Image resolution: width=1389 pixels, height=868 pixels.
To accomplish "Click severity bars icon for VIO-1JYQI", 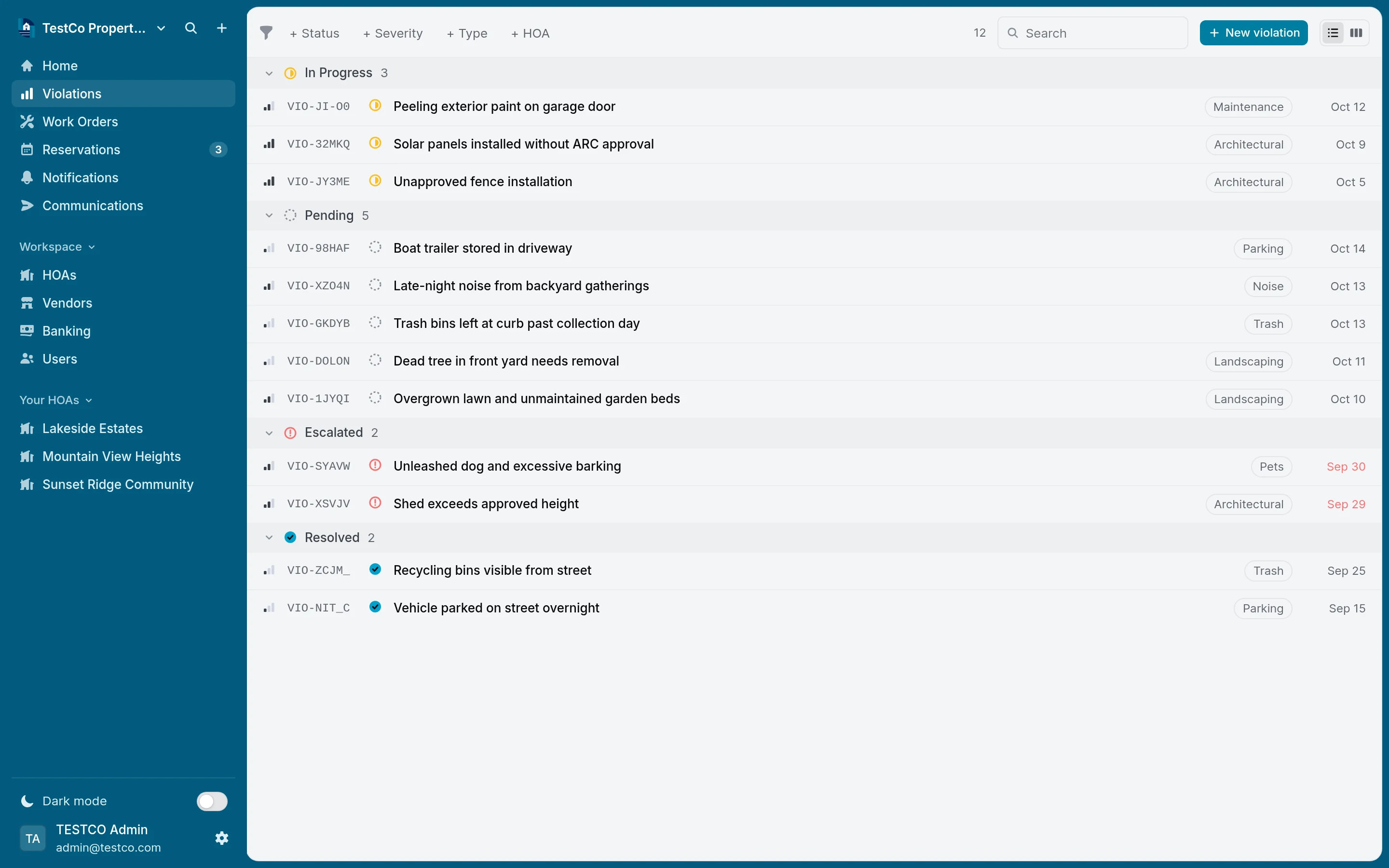I will coord(269,398).
